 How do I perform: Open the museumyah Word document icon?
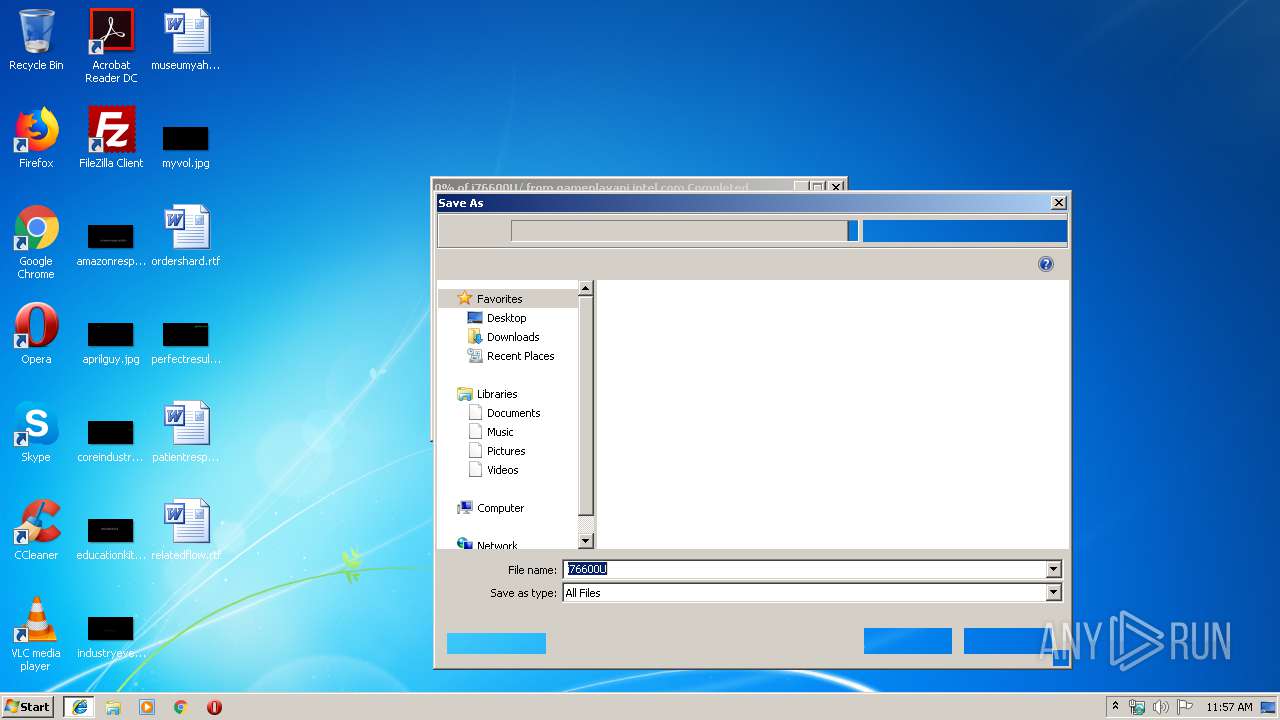pos(186,41)
